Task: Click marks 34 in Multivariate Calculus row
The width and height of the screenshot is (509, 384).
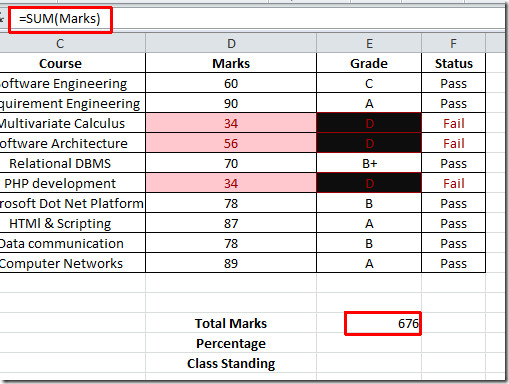Action: pos(231,123)
